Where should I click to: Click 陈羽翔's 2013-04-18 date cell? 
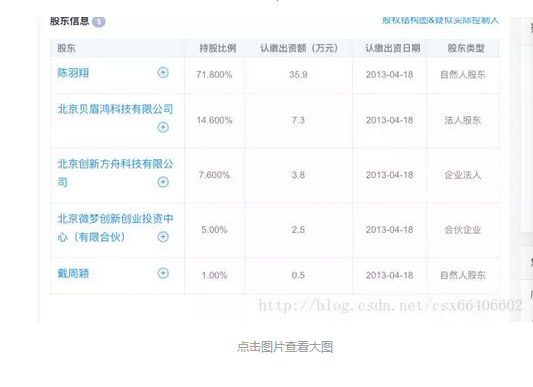pyautogui.click(x=390, y=74)
